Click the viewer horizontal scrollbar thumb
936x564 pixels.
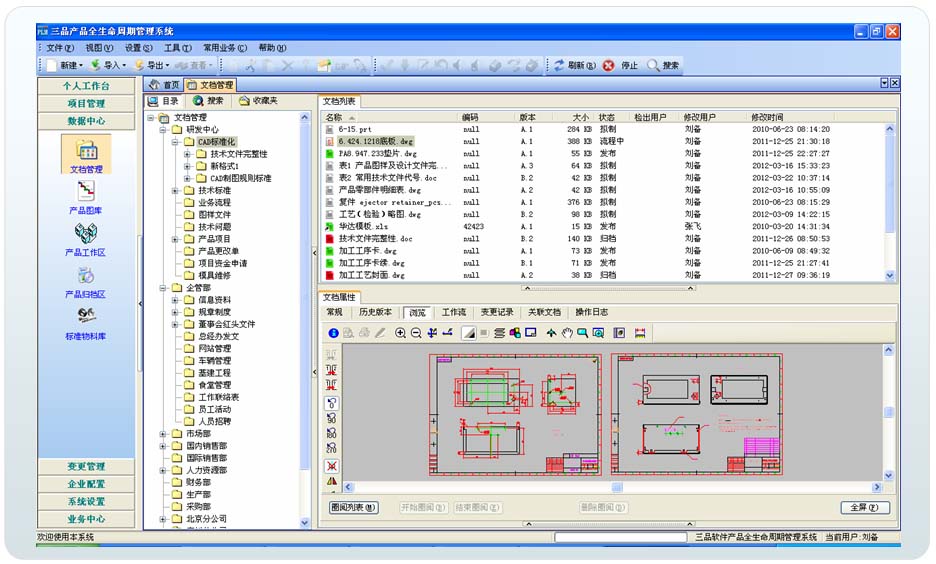(616, 488)
